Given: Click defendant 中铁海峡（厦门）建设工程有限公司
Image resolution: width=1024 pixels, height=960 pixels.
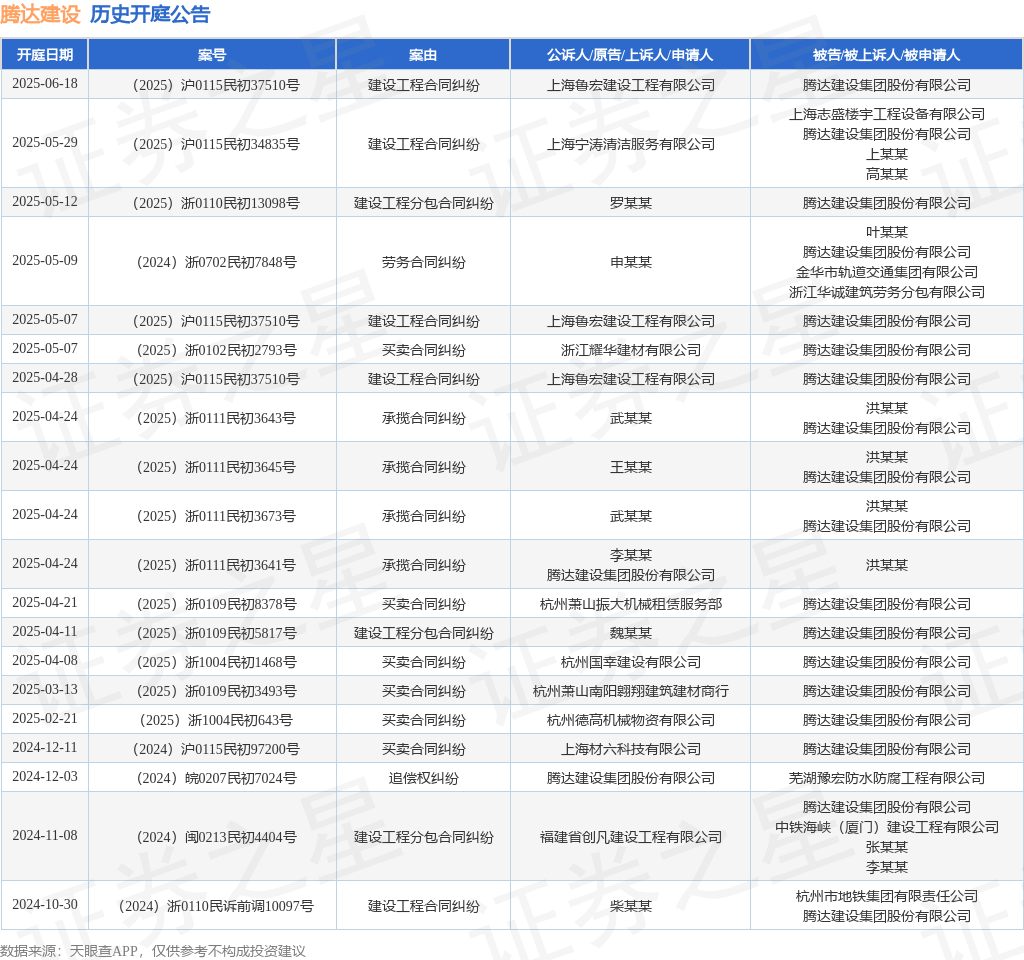Looking at the screenshot, I should 887,827.
